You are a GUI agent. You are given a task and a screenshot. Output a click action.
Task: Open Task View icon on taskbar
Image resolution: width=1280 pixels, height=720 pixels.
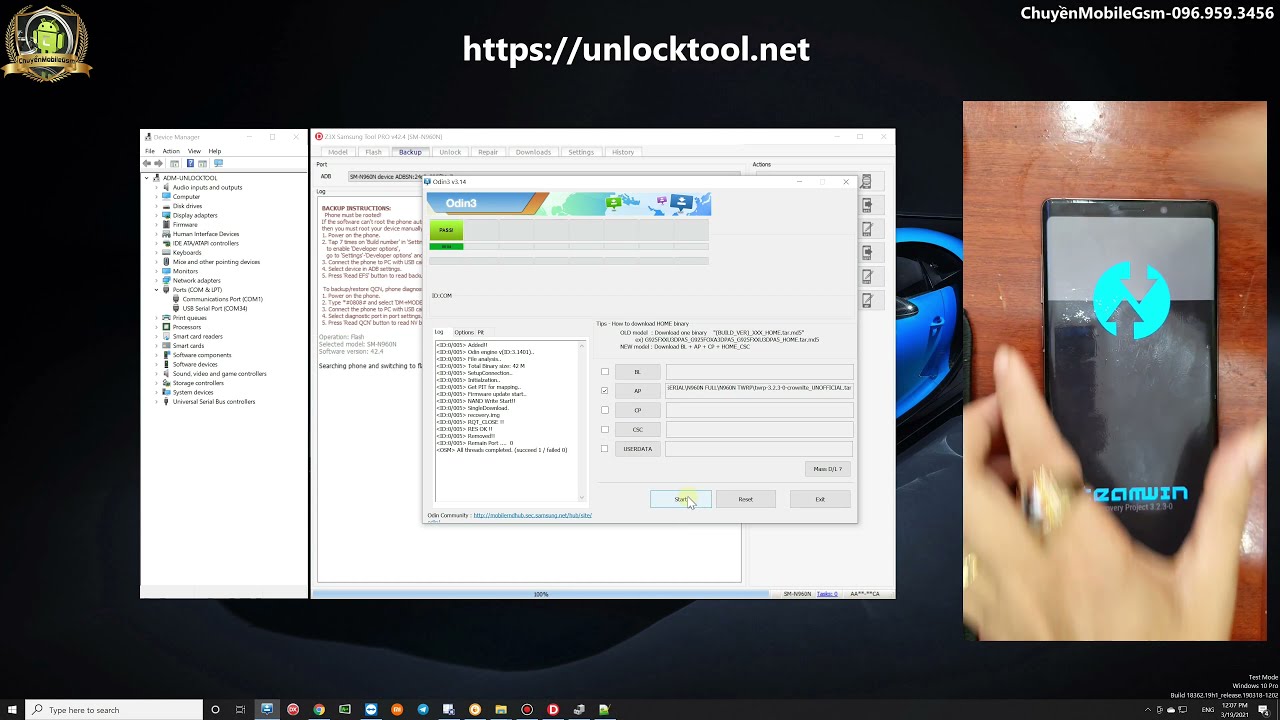point(240,710)
